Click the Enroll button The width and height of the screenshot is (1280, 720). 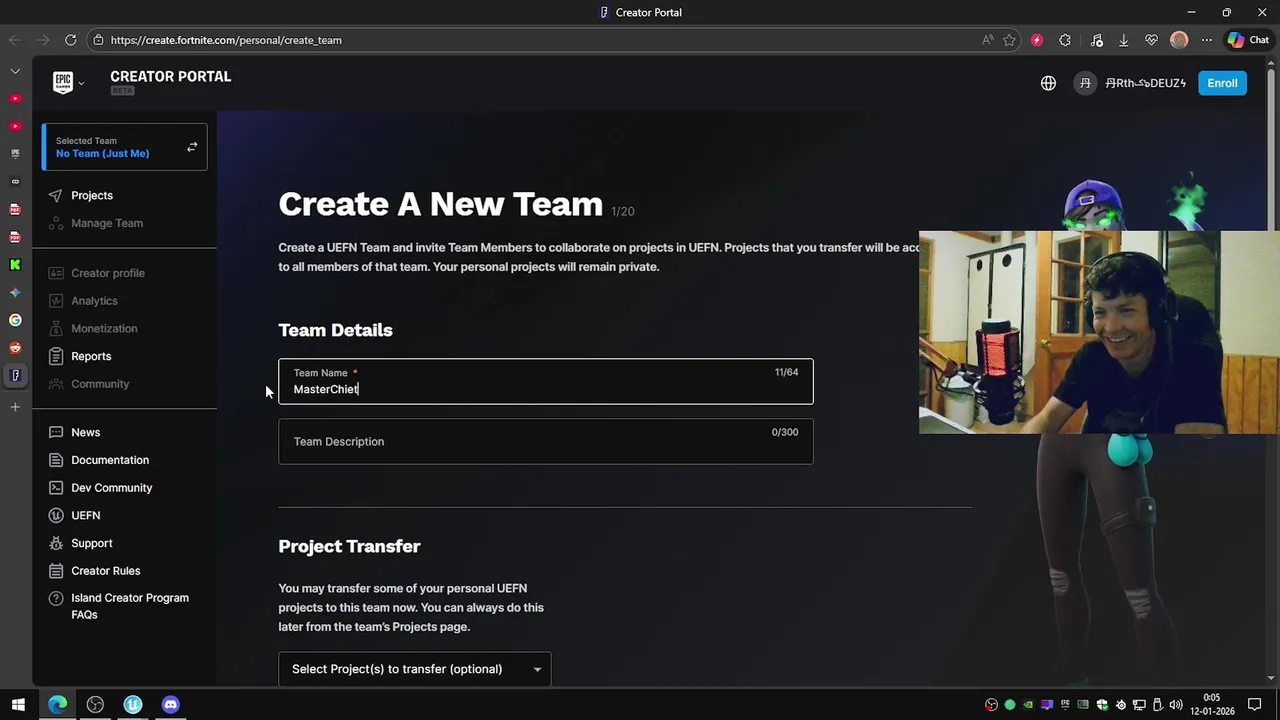coord(1222,83)
